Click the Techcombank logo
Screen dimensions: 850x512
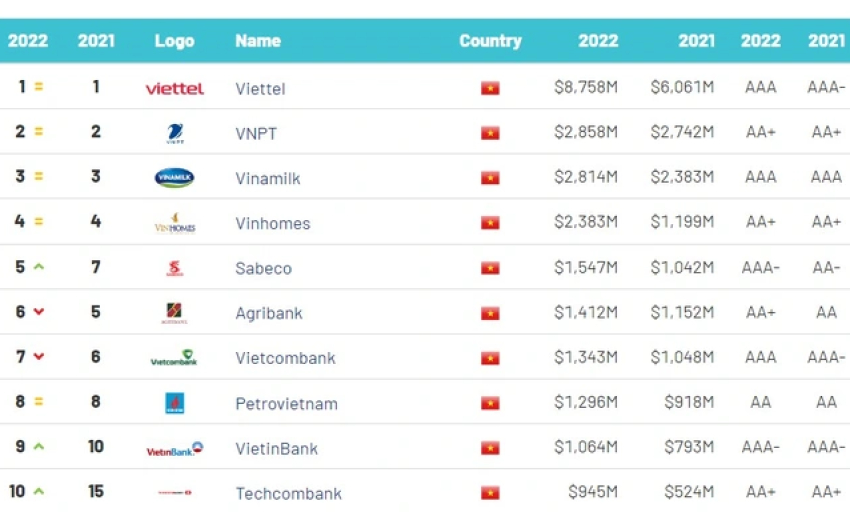pos(175,492)
